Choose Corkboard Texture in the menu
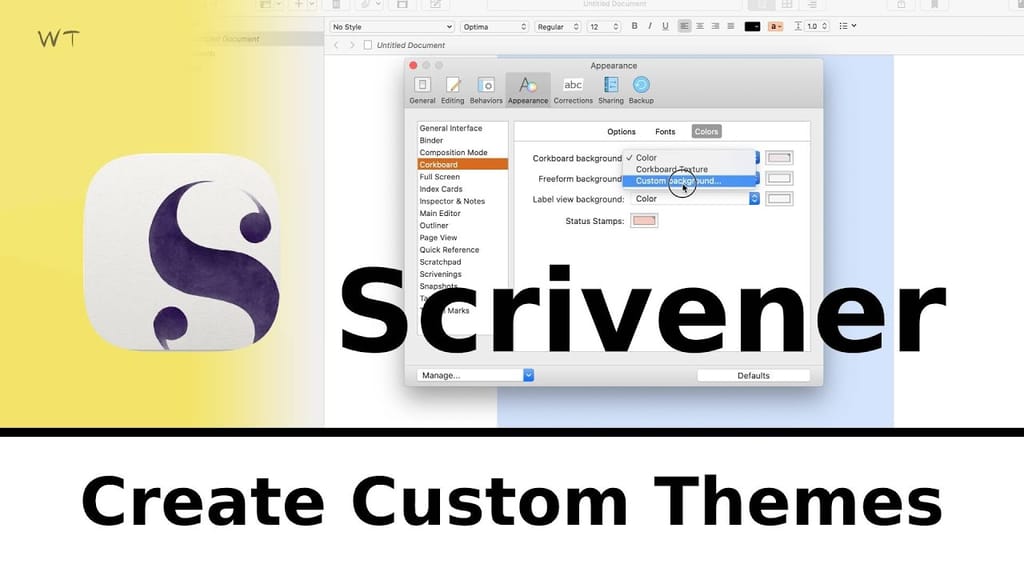The image size is (1024, 576). pos(690,169)
